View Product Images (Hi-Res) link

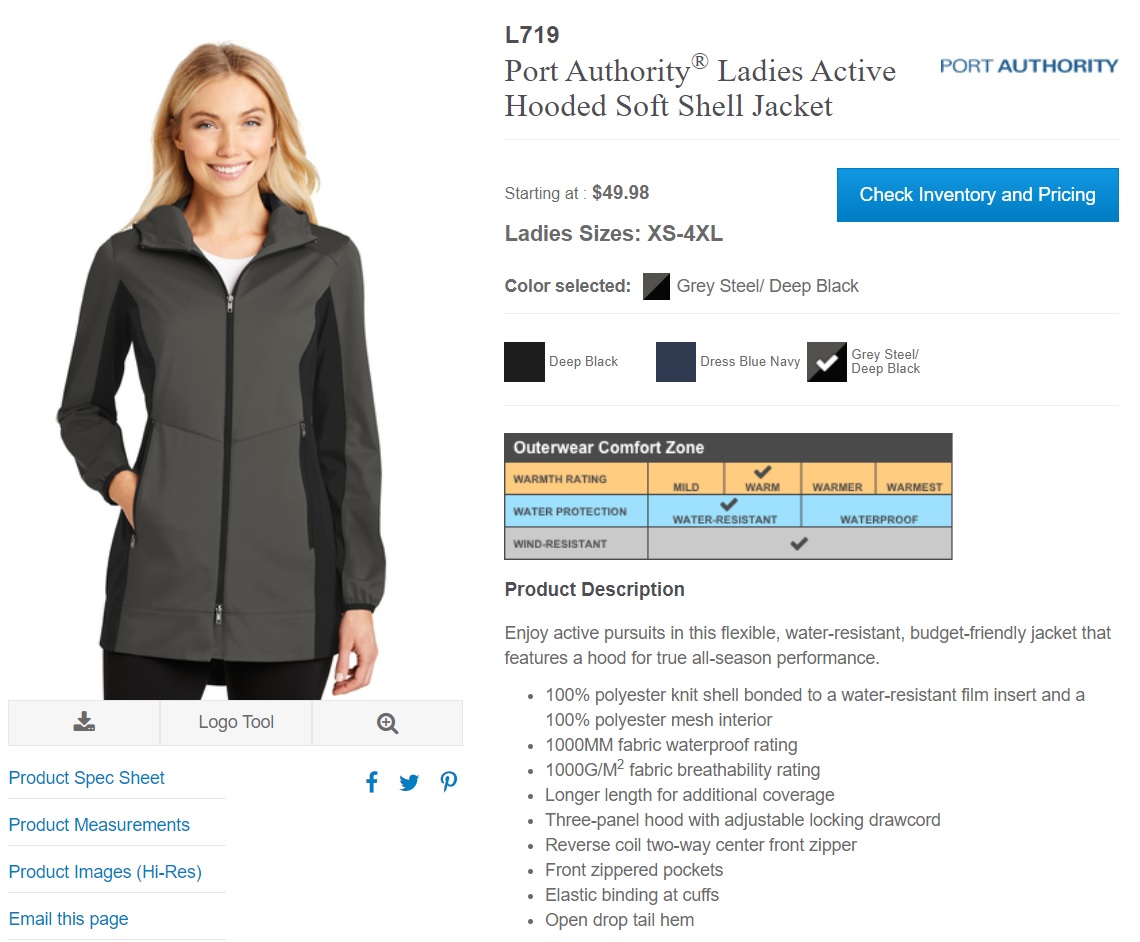(105, 872)
